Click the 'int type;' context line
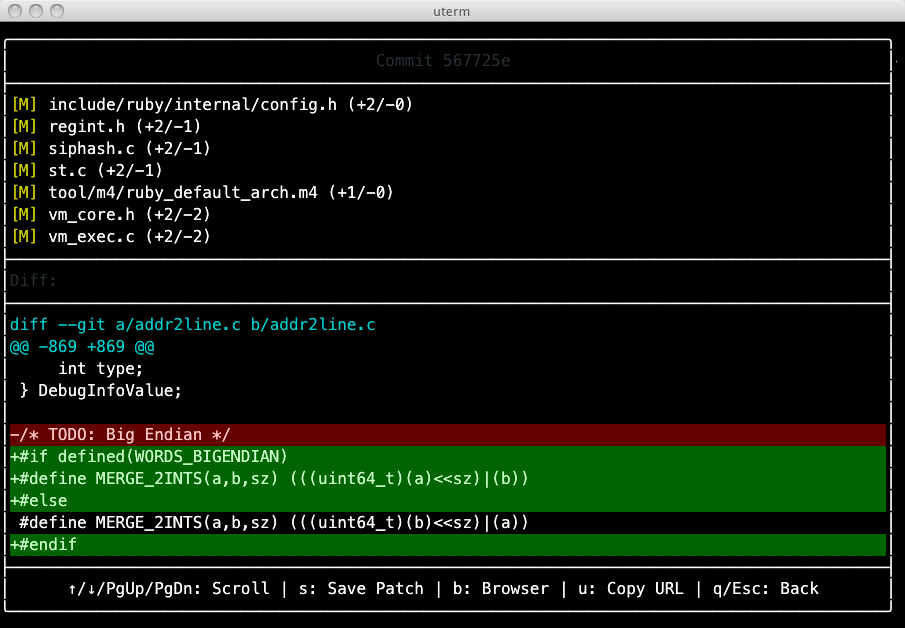Viewport: 905px width, 628px height. tap(100, 368)
